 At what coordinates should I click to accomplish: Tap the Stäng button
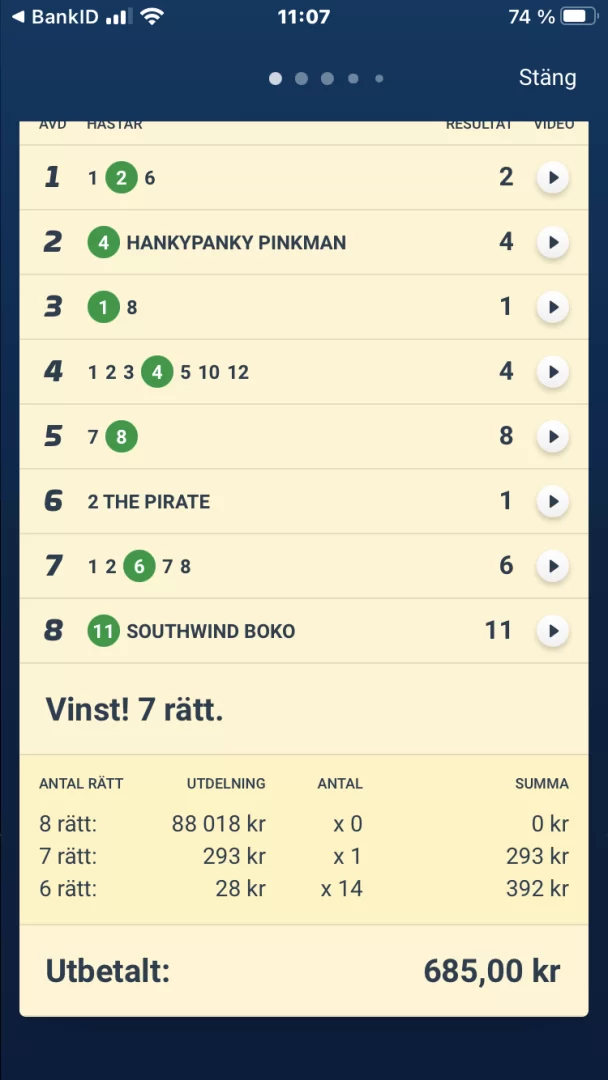point(547,78)
